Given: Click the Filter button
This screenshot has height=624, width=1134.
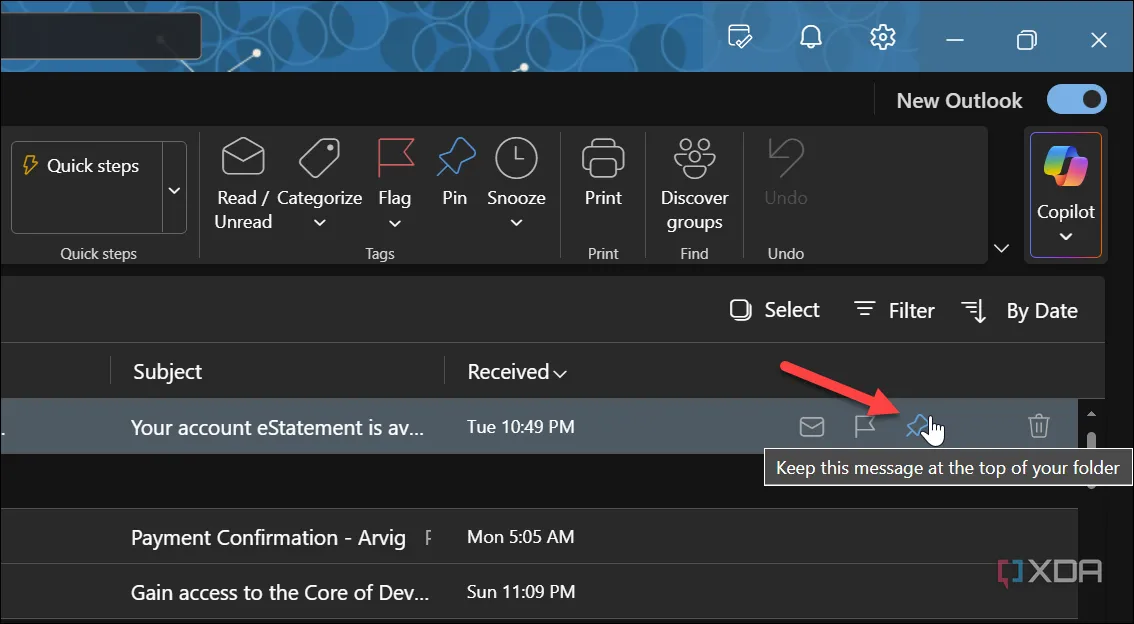Looking at the screenshot, I should click(894, 311).
